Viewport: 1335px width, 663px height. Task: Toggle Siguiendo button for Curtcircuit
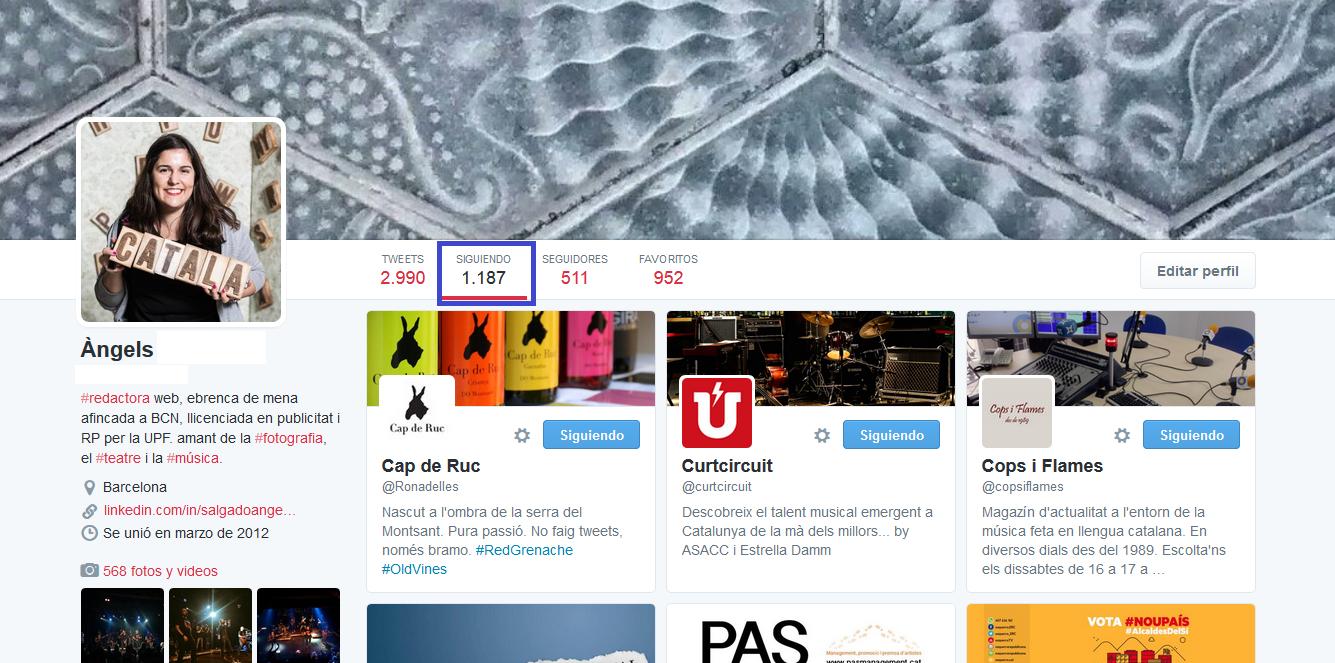(891, 435)
